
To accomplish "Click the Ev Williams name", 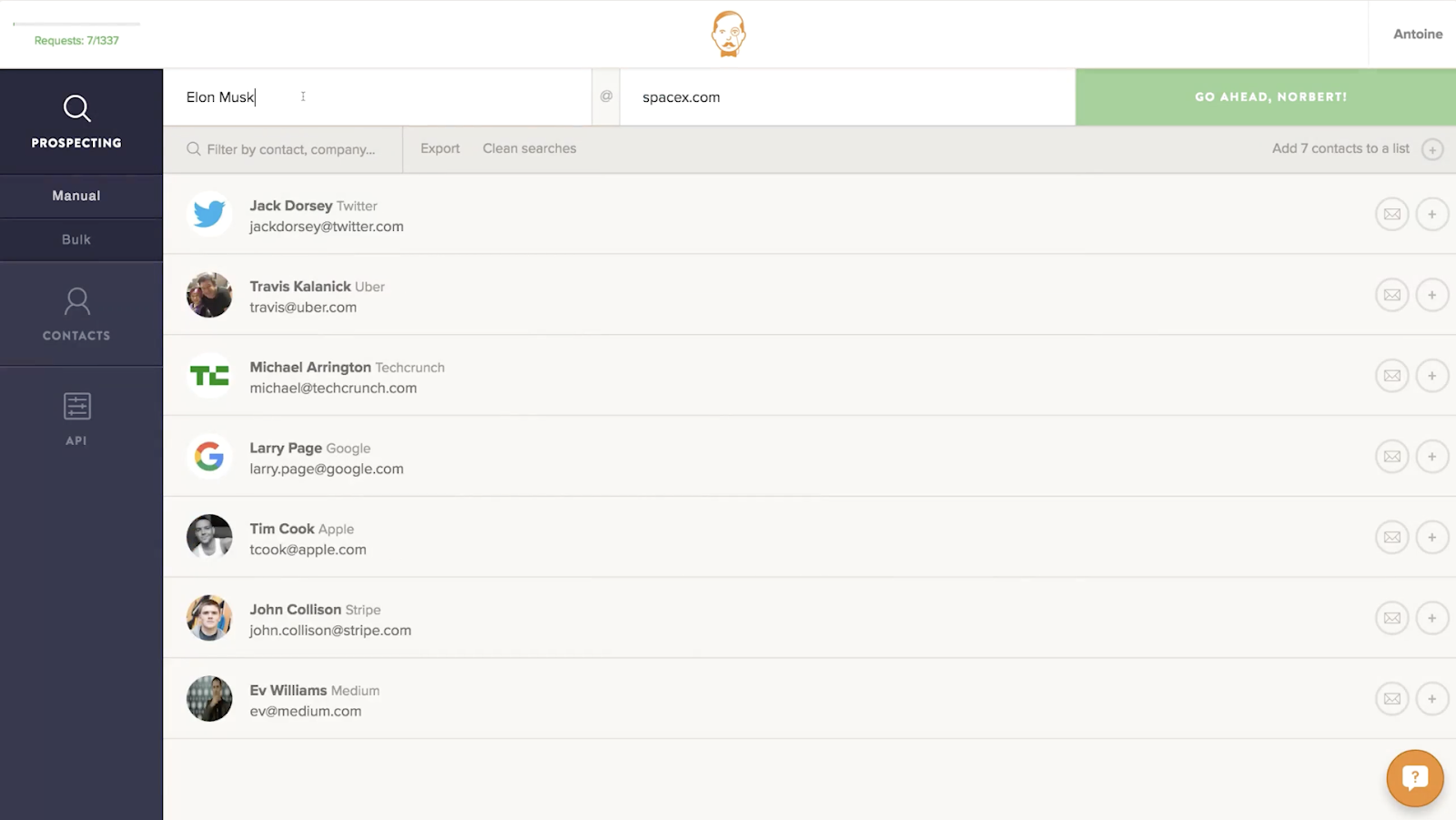I will 288,690.
